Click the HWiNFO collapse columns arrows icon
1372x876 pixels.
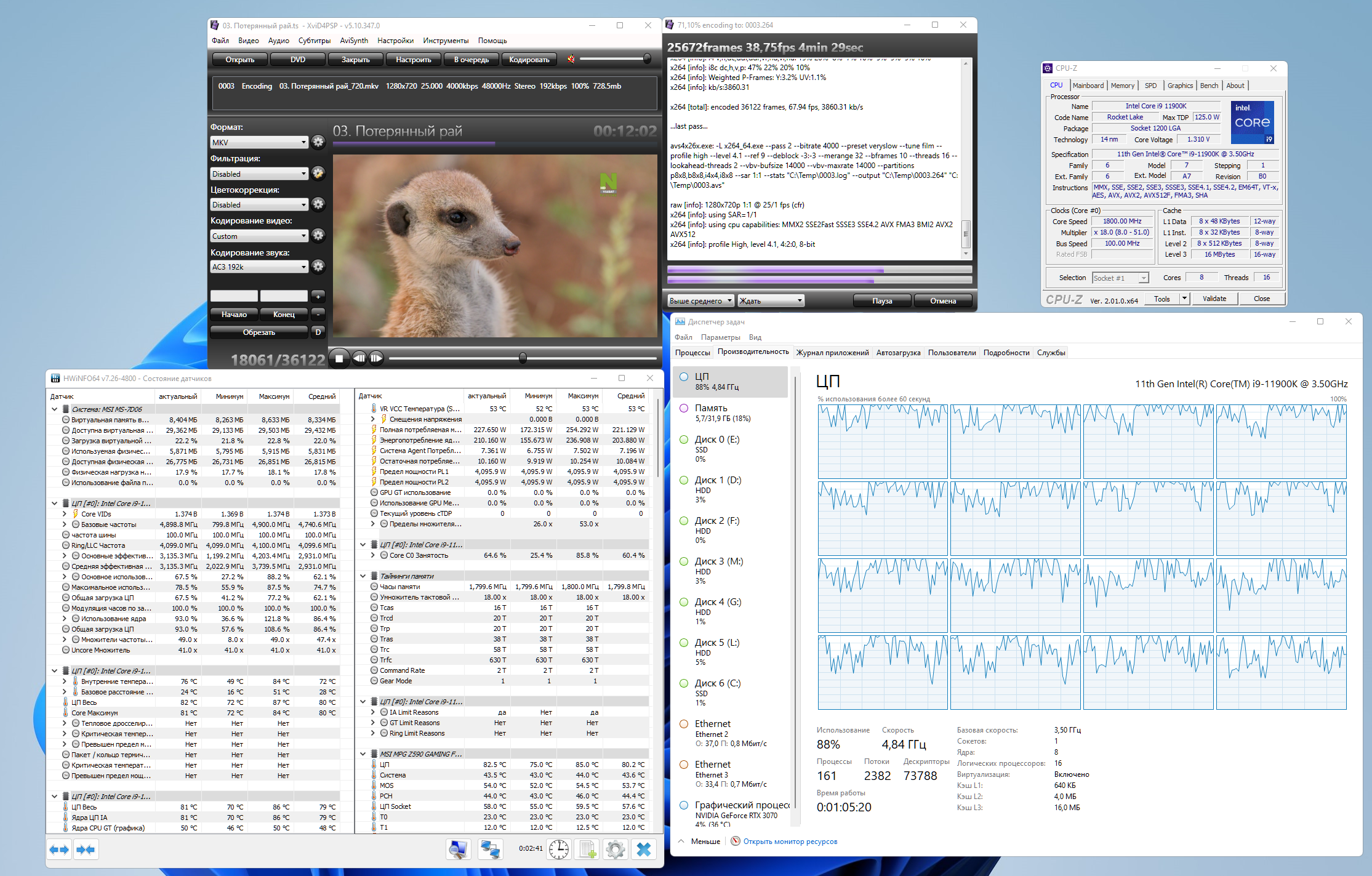(x=86, y=850)
